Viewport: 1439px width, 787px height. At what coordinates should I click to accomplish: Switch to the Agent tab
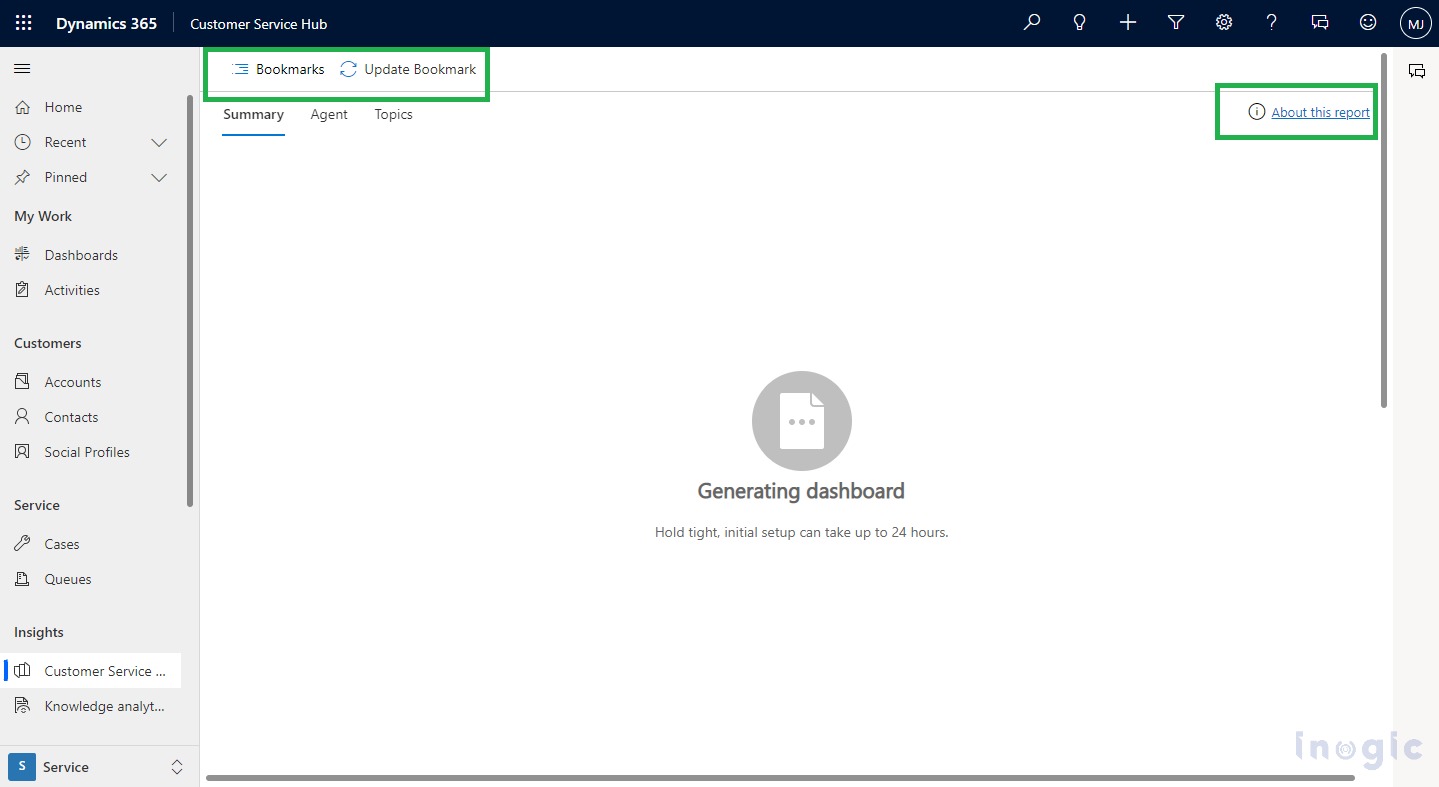[329, 115]
